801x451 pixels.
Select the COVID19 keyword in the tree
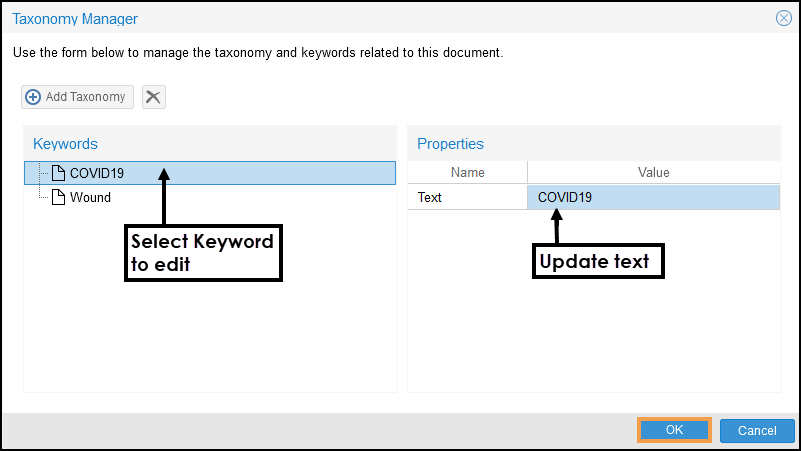coord(97,173)
